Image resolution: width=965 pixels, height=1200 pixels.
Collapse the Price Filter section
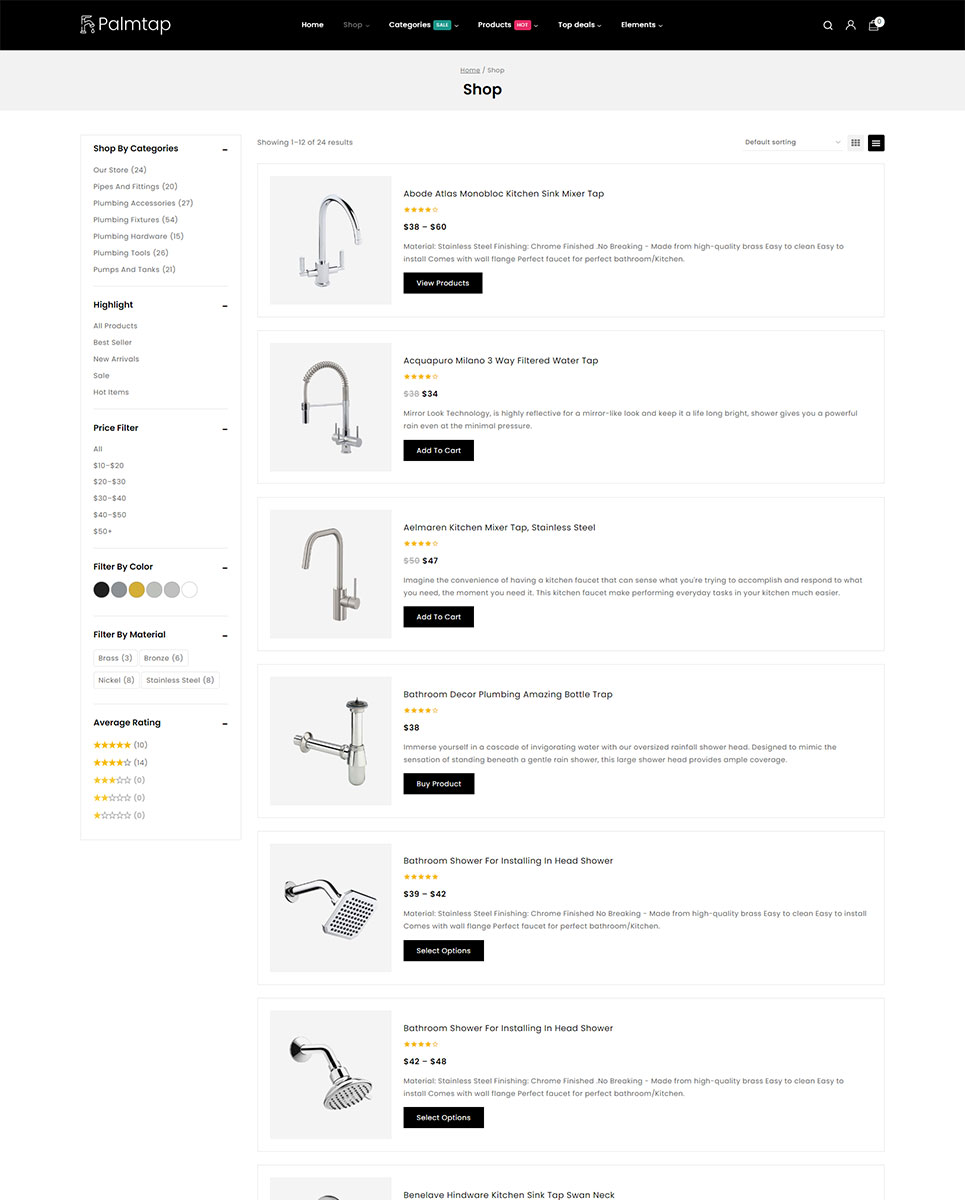coord(225,429)
